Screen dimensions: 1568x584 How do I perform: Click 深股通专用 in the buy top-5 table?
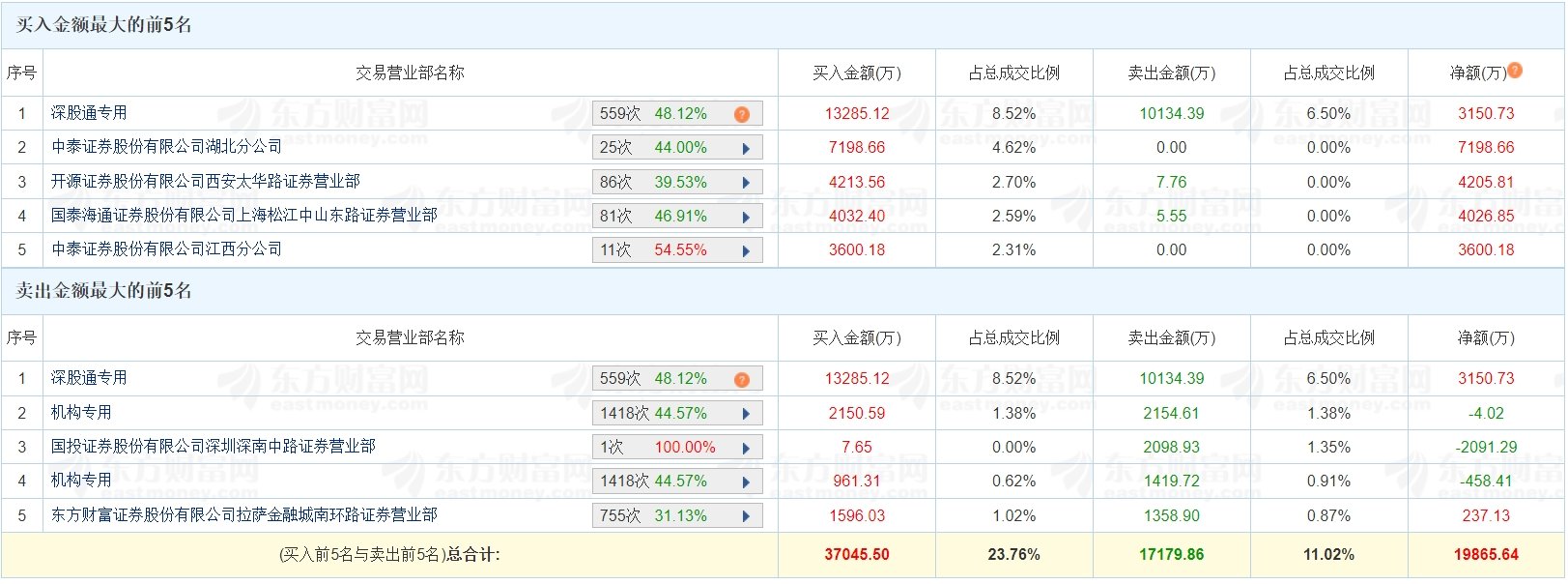[x=89, y=113]
